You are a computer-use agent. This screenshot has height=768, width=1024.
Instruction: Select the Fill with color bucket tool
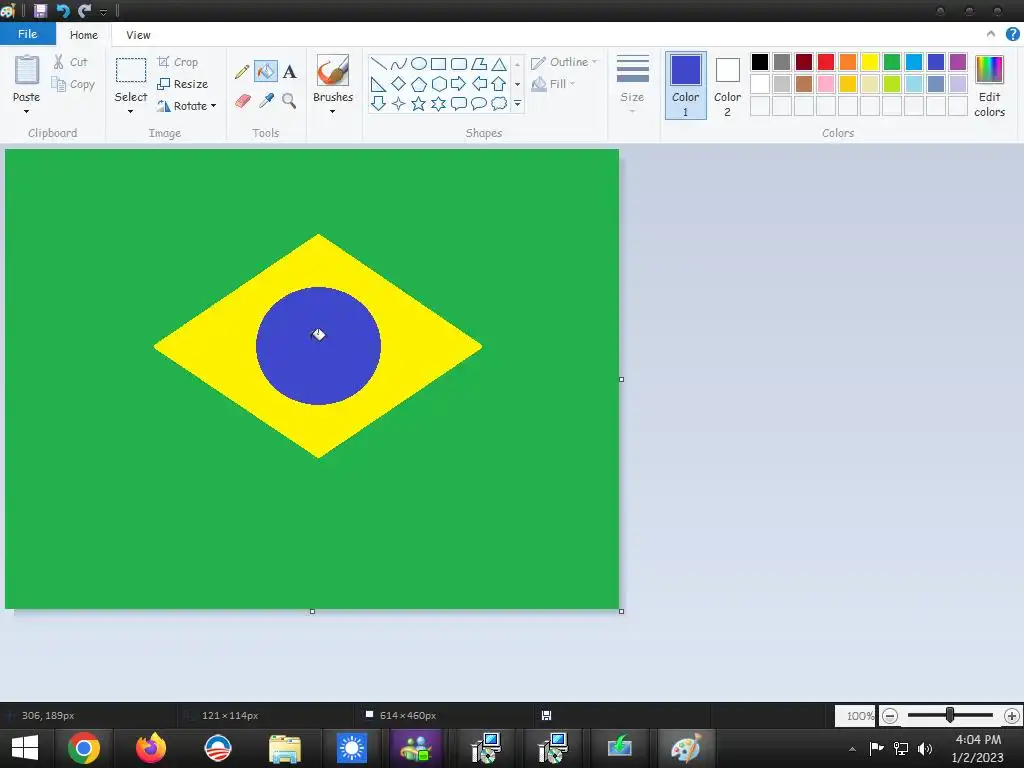click(x=266, y=71)
